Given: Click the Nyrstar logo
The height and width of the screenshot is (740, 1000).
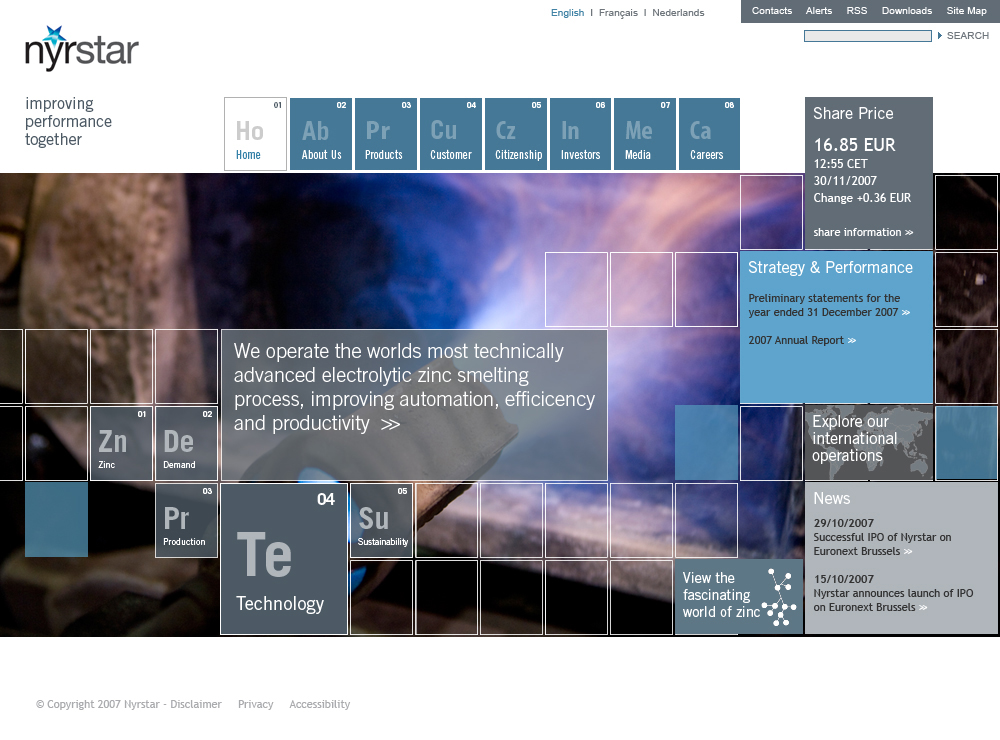Looking at the screenshot, I should click(x=81, y=49).
